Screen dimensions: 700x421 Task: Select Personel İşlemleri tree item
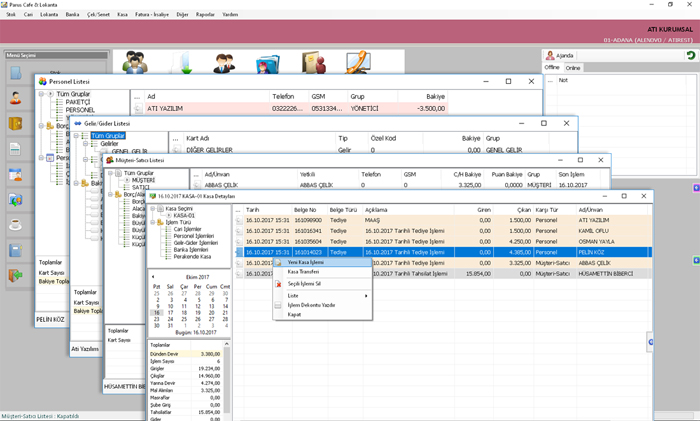pos(194,236)
